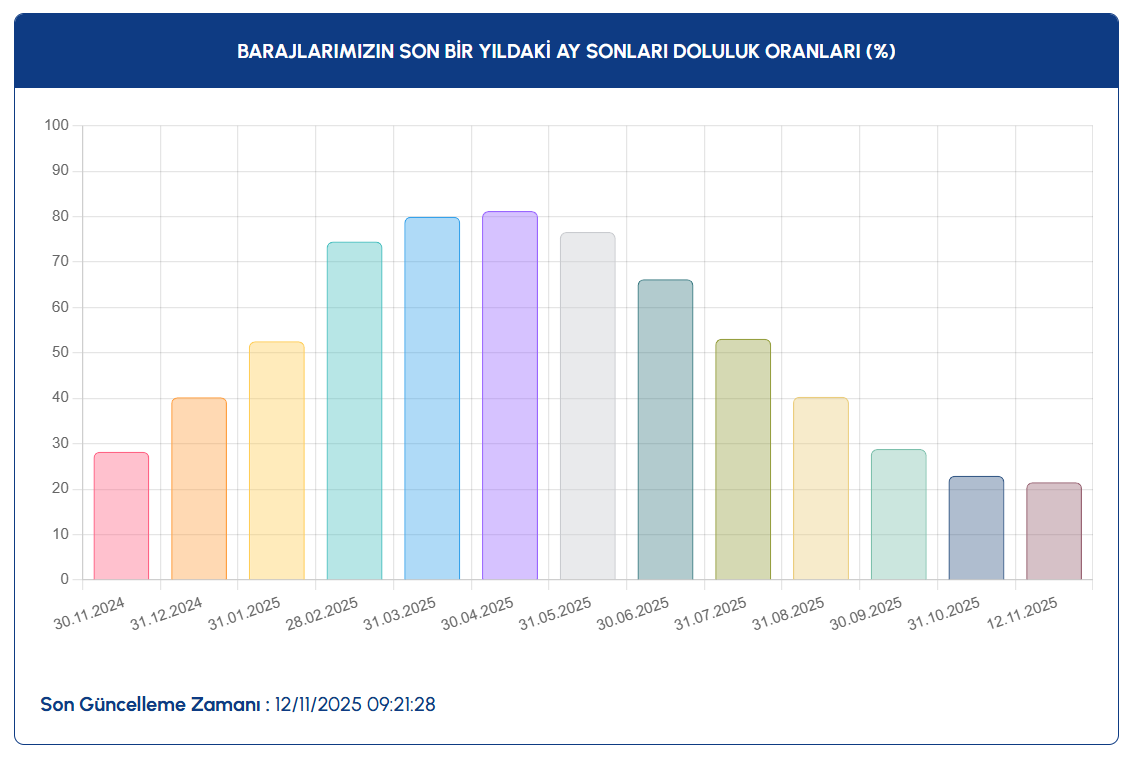Click the 50 label on the y-axis
This screenshot has height=760, width=1130.
coord(60,353)
